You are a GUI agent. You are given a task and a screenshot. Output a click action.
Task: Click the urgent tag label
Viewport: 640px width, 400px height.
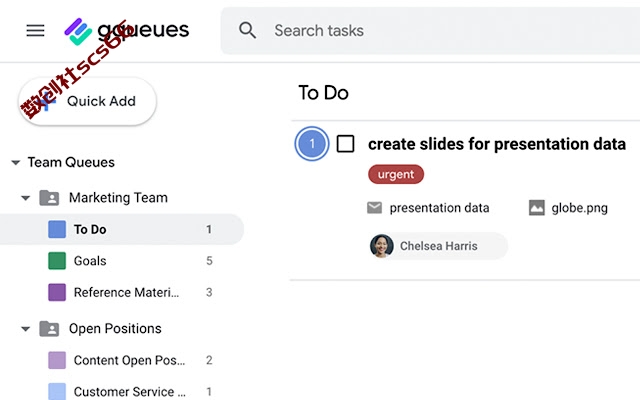pos(396,174)
